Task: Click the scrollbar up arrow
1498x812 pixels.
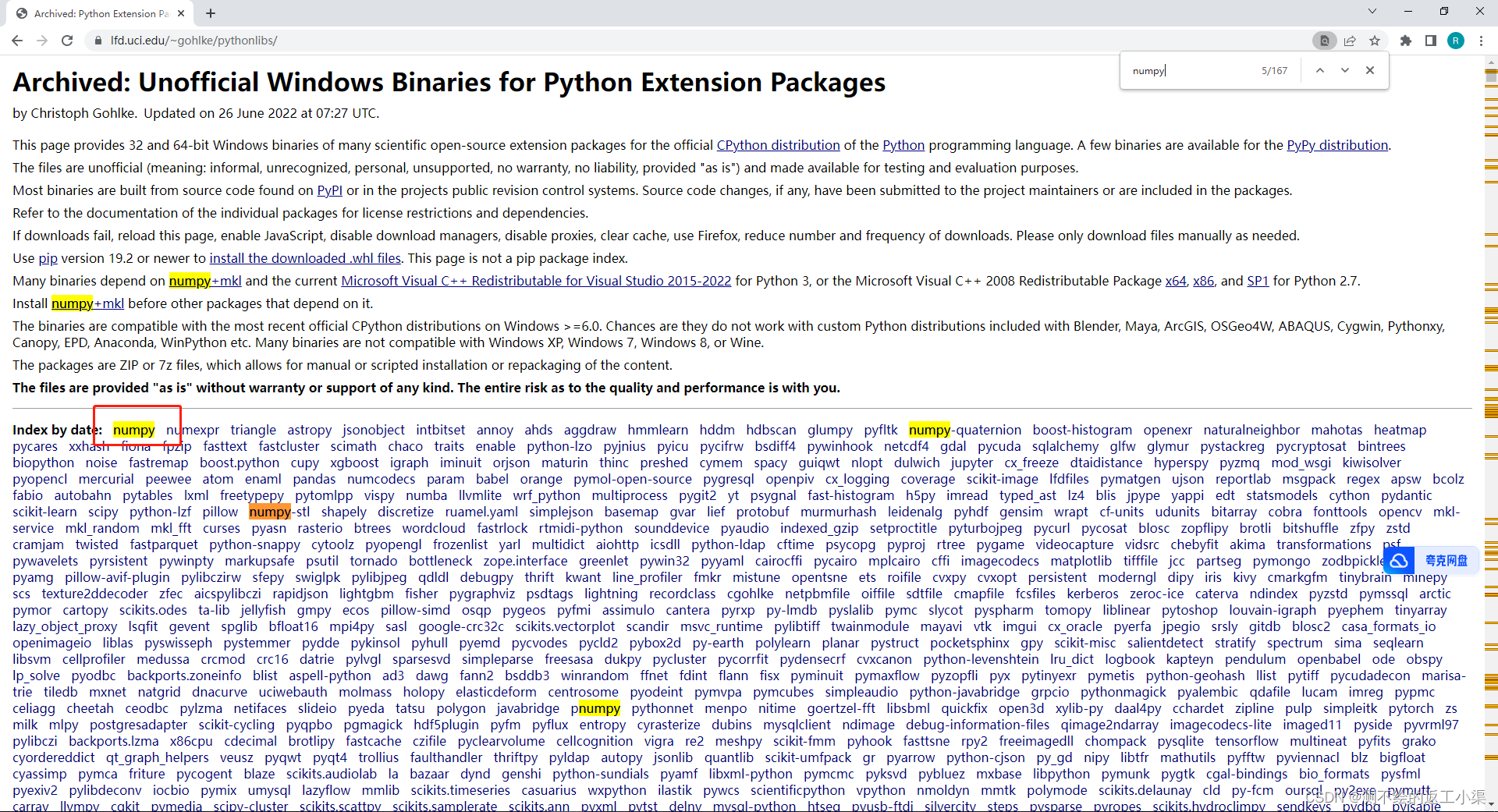Action: tap(1491, 61)
